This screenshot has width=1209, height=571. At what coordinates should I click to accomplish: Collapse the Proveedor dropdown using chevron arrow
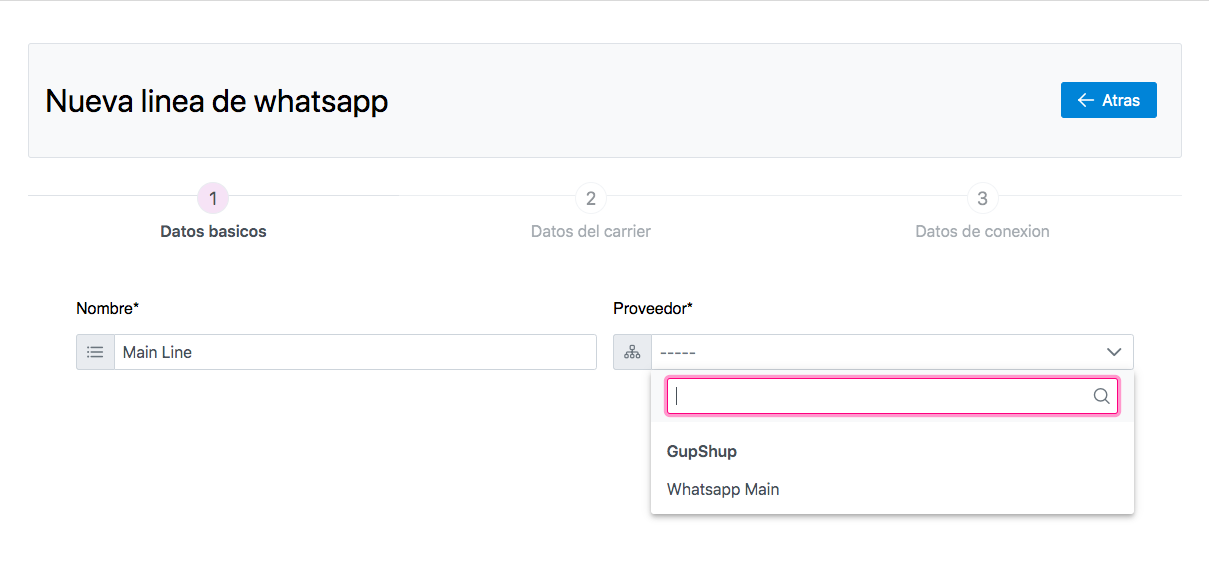coord(1114,352)
